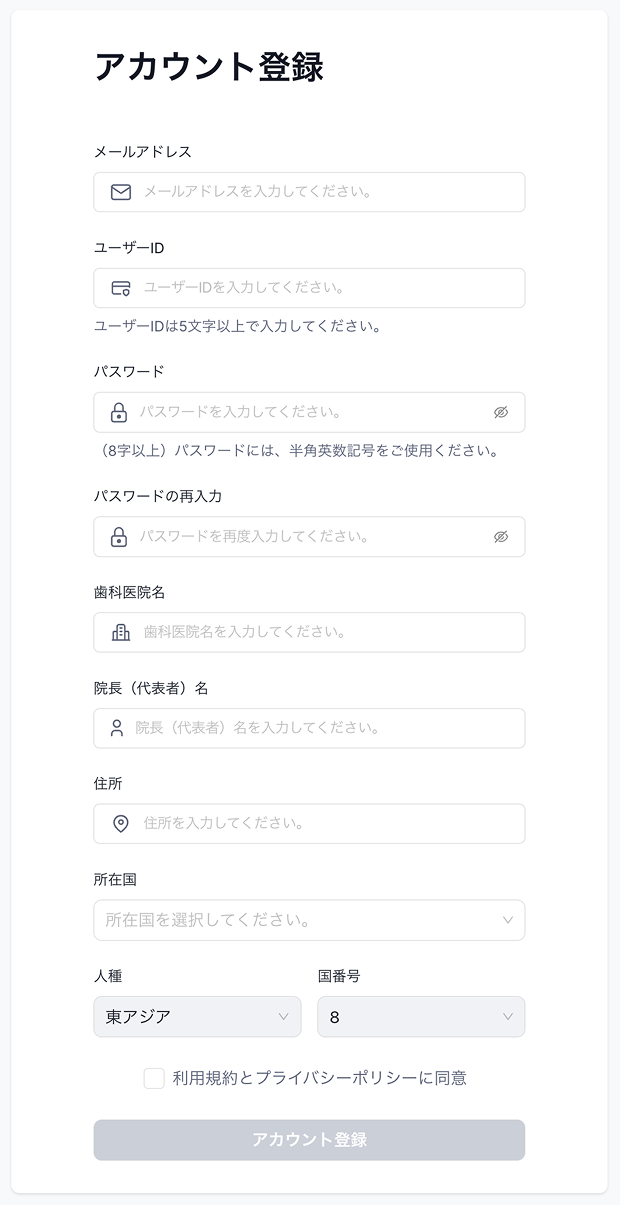
Task: Open the 所在国 country dropdown
Action: (309, 920)
